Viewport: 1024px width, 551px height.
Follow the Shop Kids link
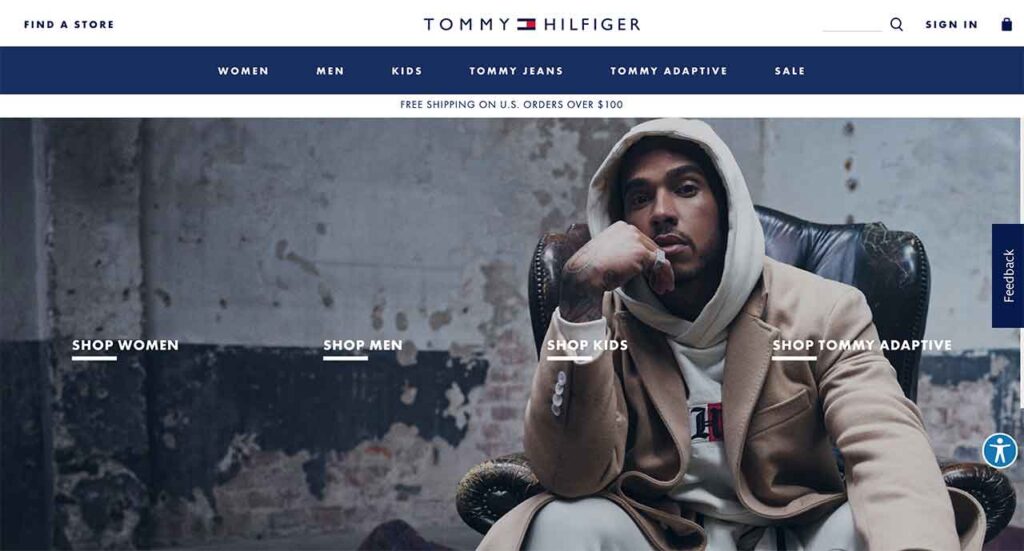(587, 345)
